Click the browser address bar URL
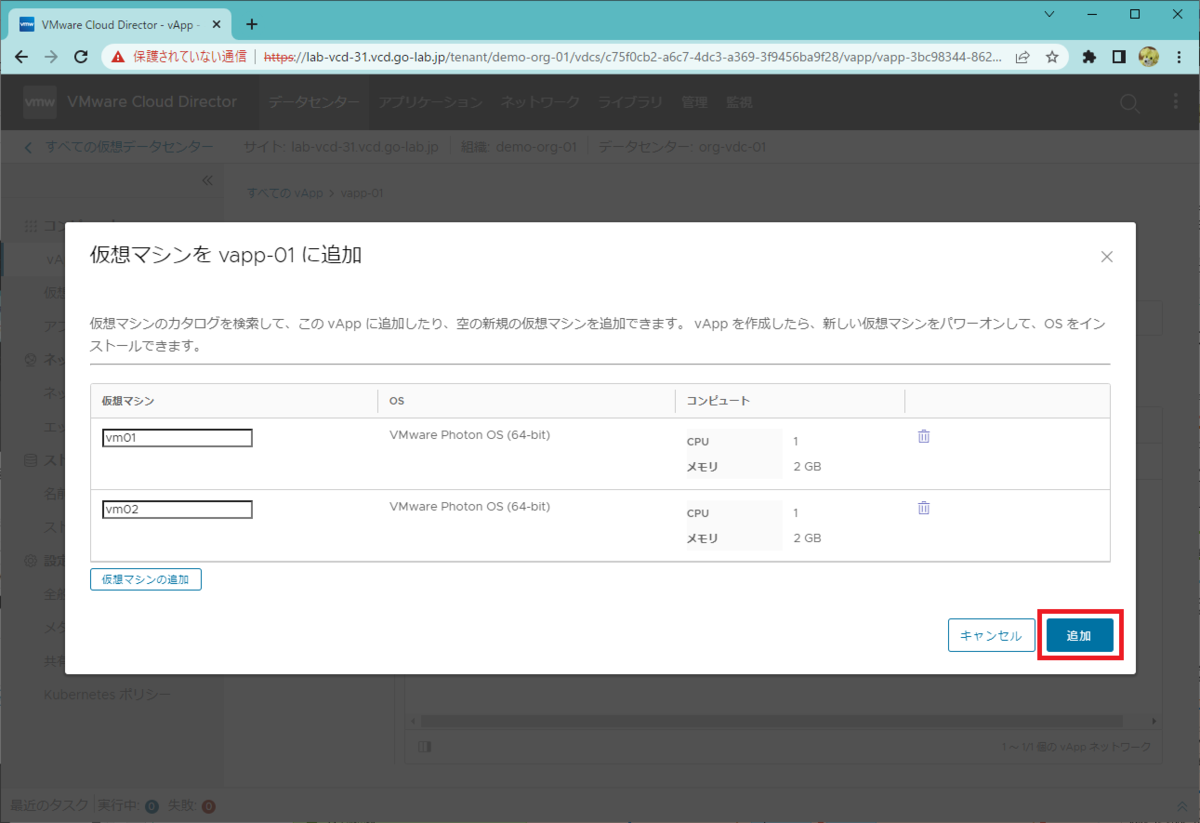 point(635,57)
